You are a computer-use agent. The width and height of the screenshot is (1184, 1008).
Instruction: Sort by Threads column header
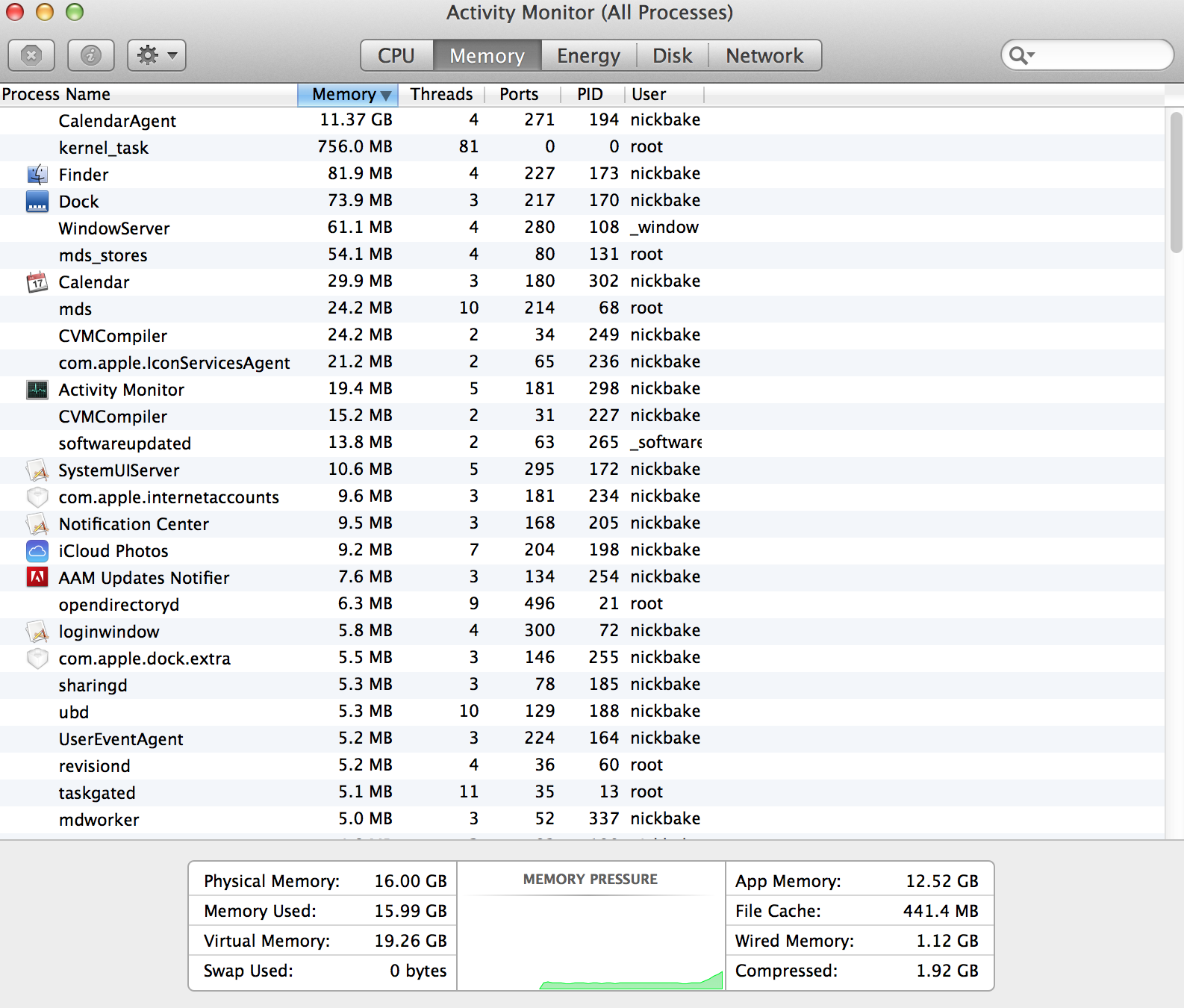[x=441, y=95]
